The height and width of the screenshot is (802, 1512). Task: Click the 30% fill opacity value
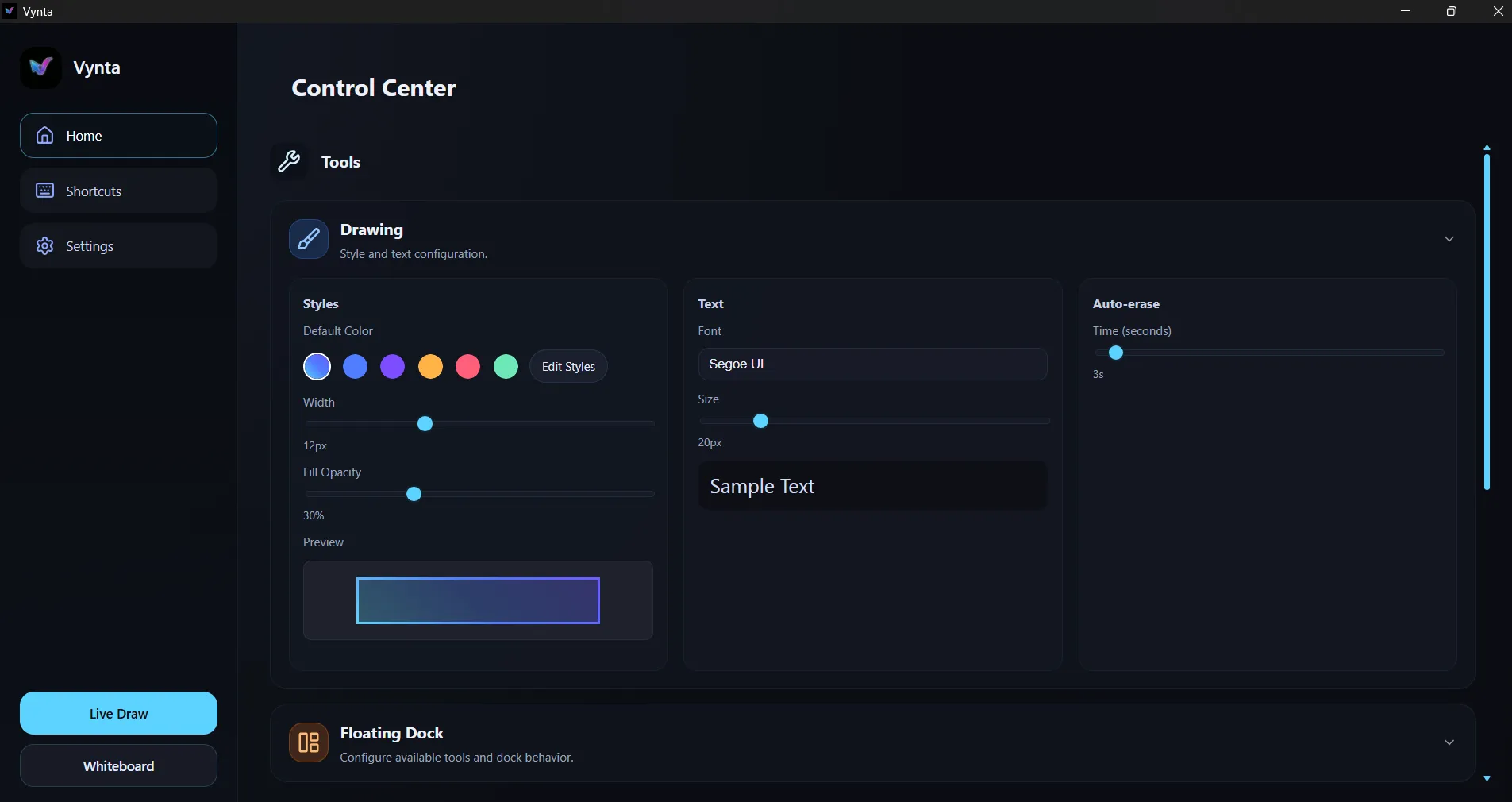click(314, 515)
